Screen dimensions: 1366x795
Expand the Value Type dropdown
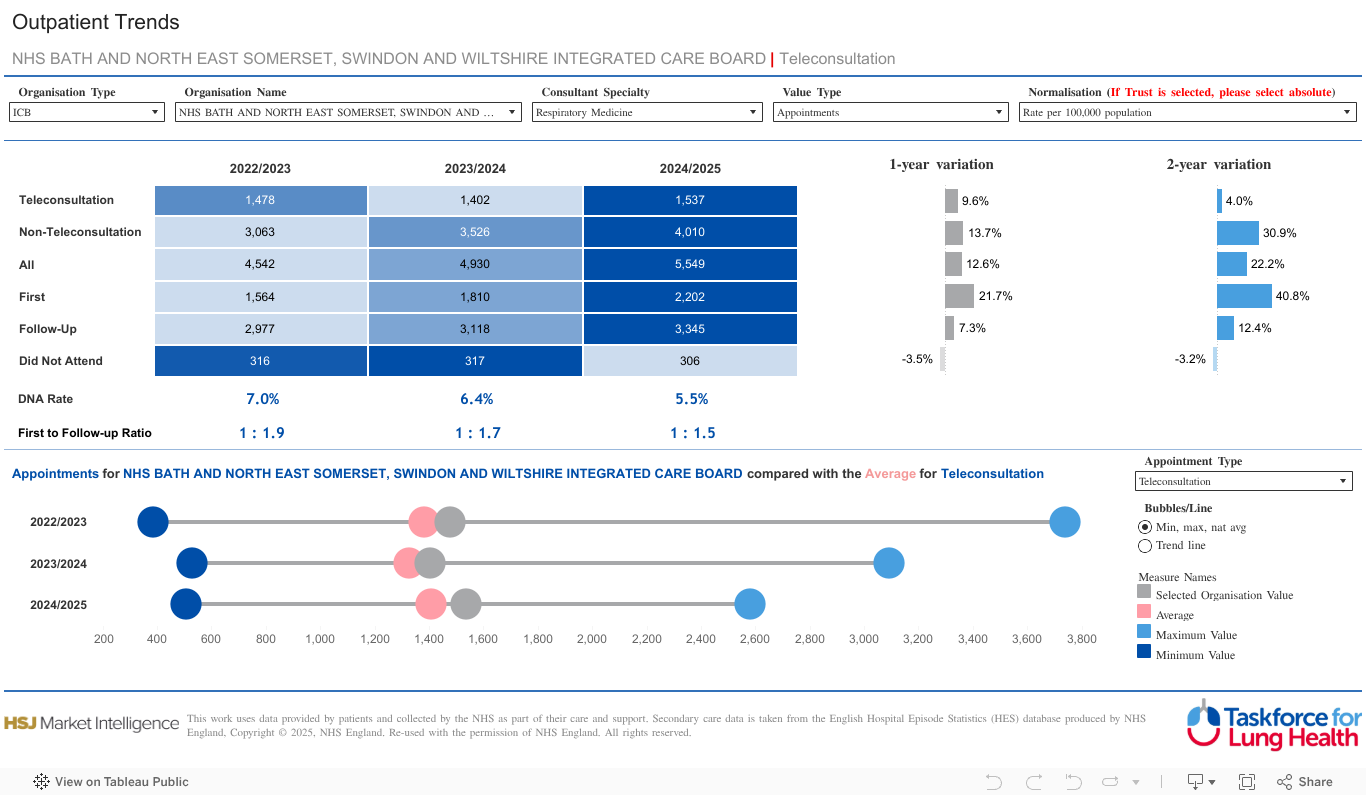tap(890, 113)
